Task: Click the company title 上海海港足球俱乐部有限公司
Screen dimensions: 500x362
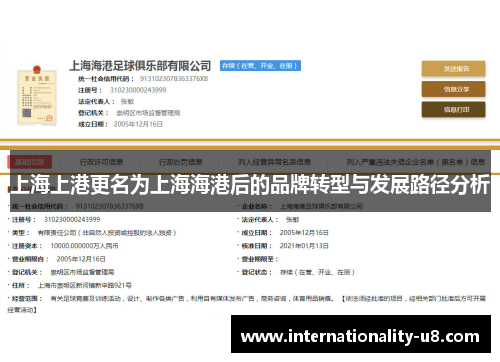Action: (140, 66)
